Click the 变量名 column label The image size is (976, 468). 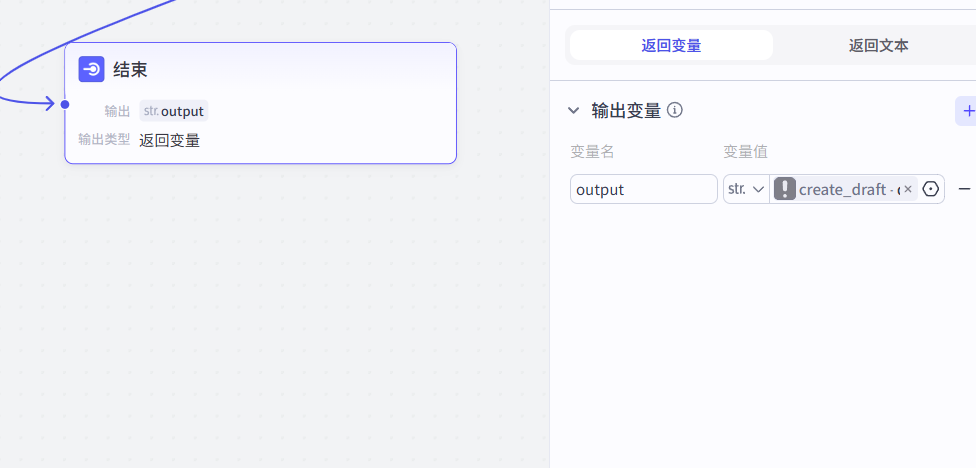click(592, 152)
